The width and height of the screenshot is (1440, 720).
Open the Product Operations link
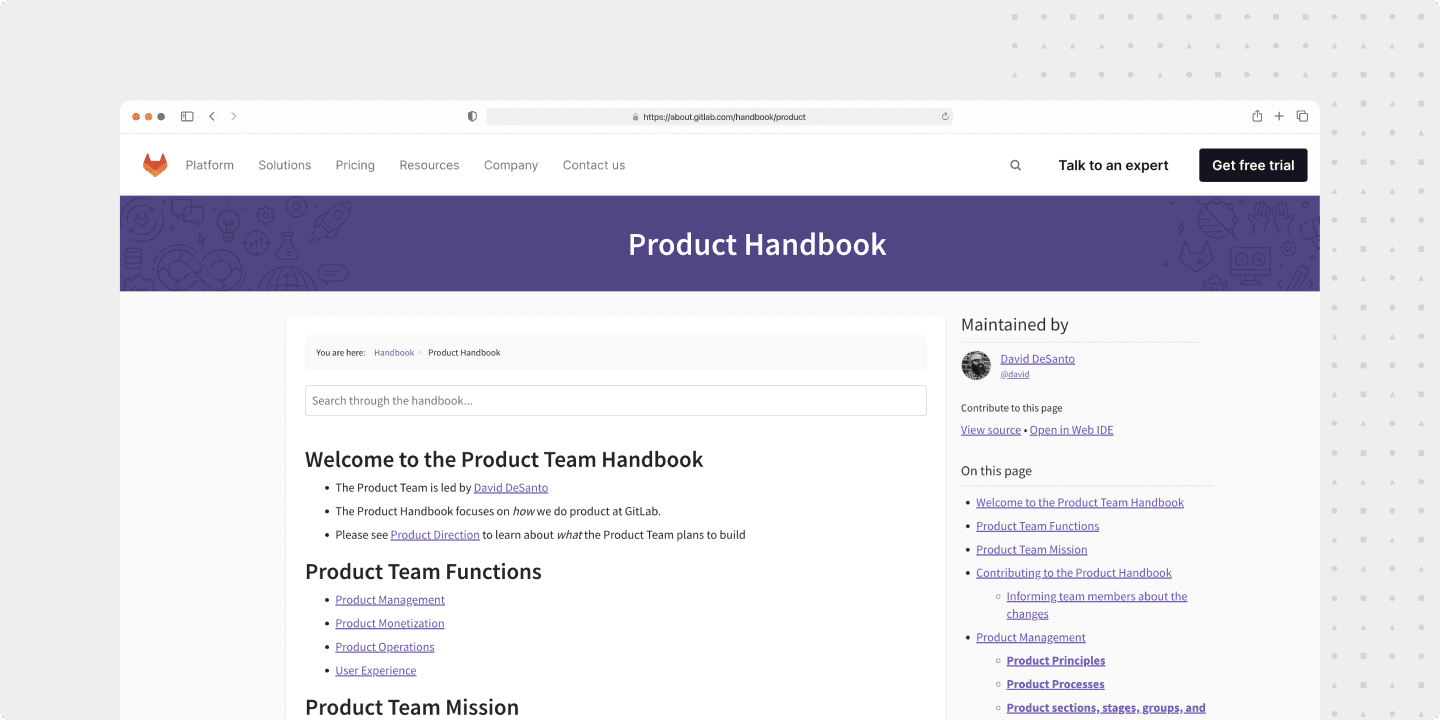point(385,647)
